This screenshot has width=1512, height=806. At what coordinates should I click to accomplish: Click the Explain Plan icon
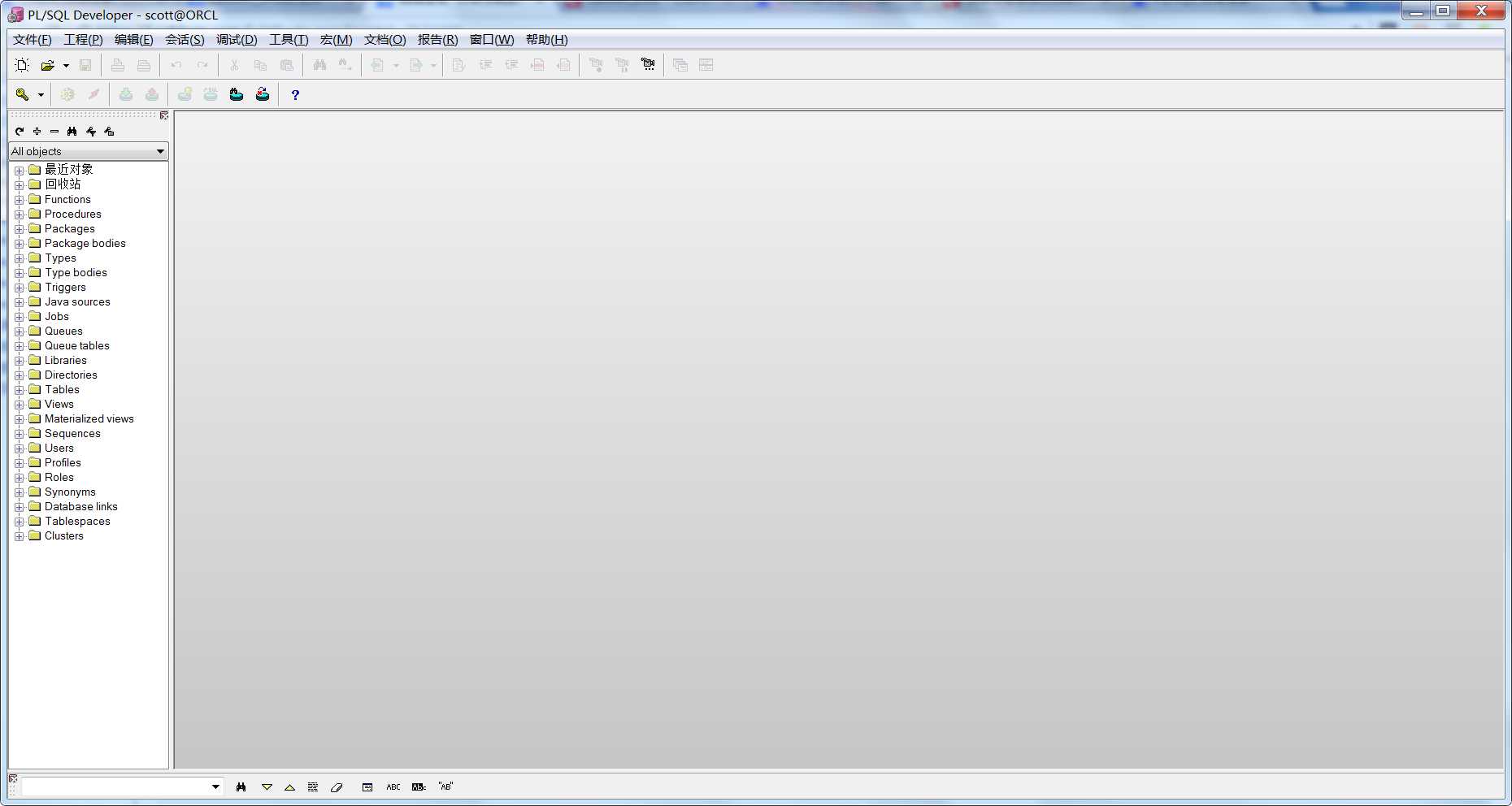click(x=185, y=94)
